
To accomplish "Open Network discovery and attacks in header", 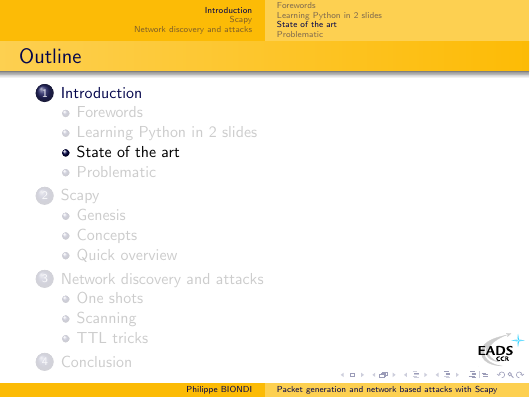I will pos(193,29).
